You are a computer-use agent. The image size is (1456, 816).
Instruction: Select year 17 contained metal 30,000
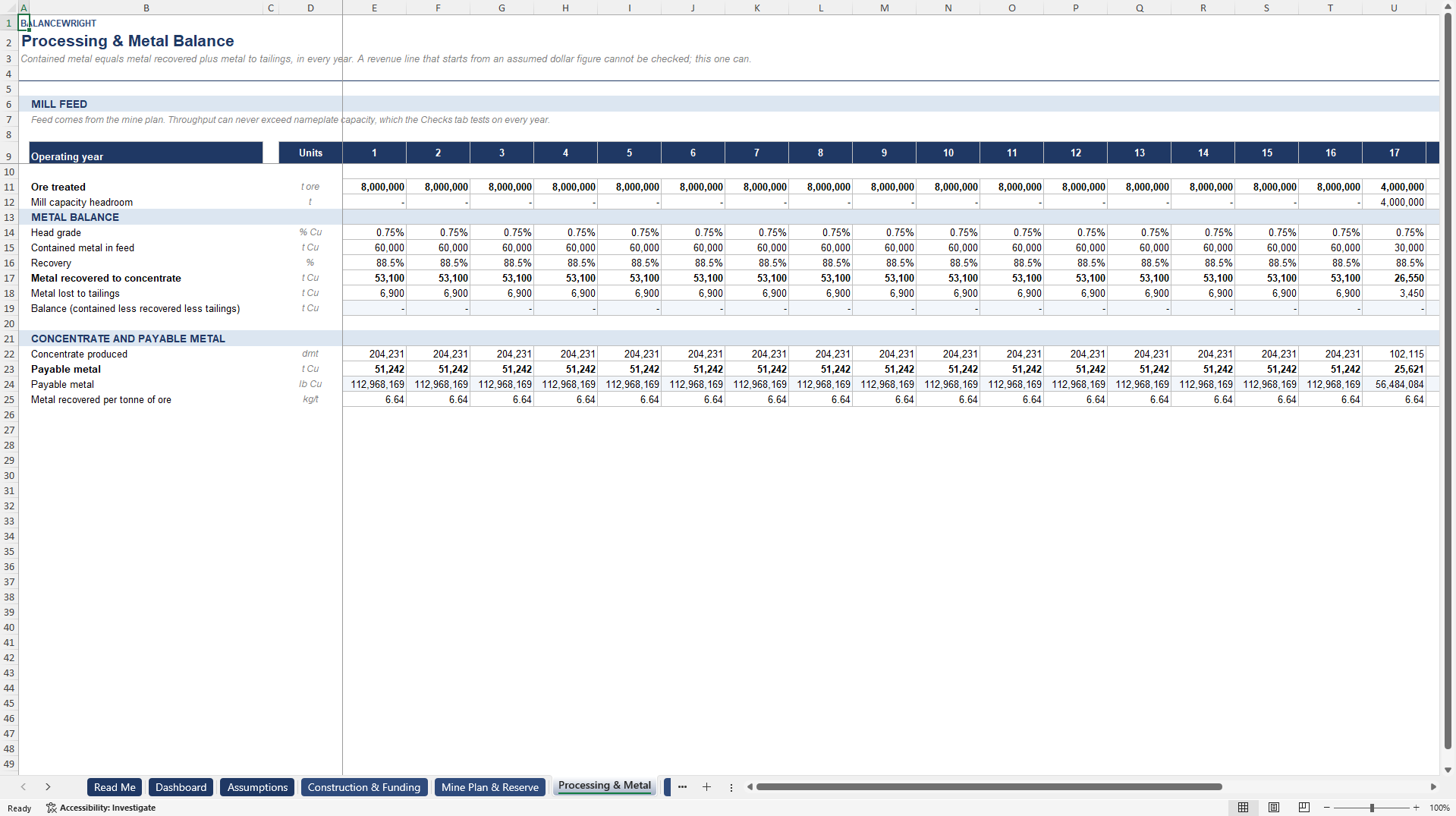[1394, 247]
